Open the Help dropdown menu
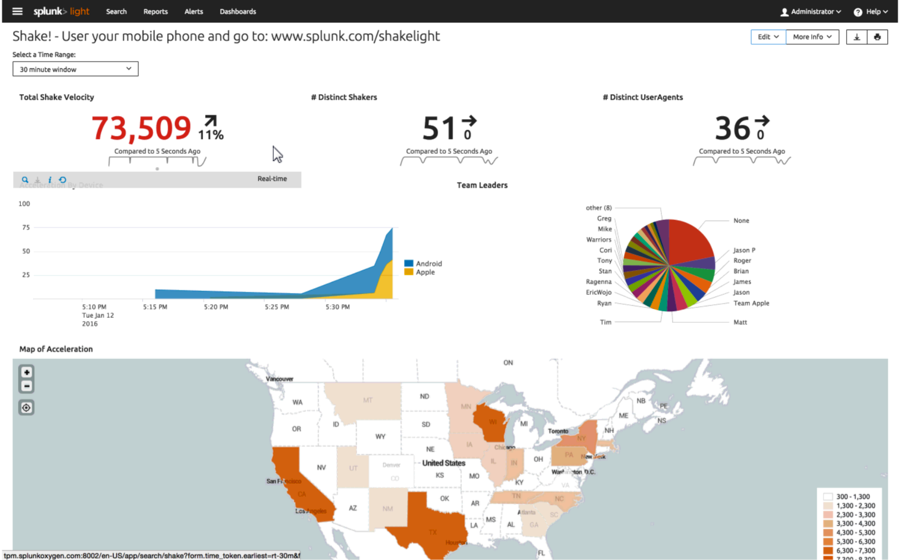Viewport: 900px width, 560px height. 871,11
